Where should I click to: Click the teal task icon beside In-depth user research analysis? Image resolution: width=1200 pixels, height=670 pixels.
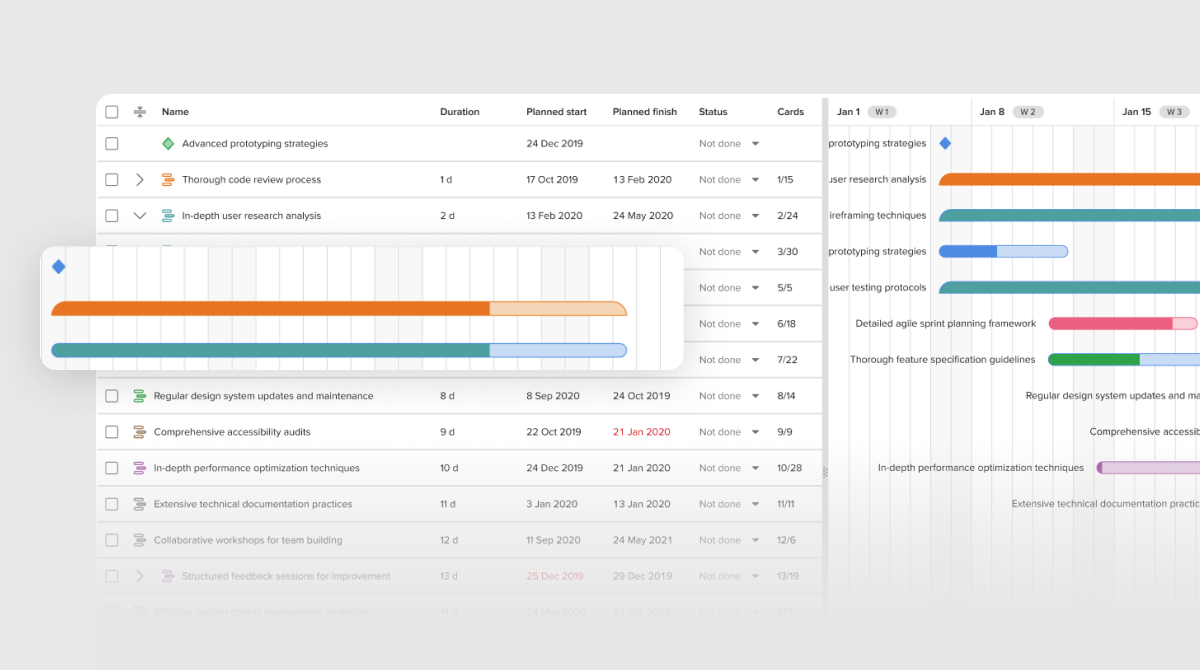click(168, 216)
